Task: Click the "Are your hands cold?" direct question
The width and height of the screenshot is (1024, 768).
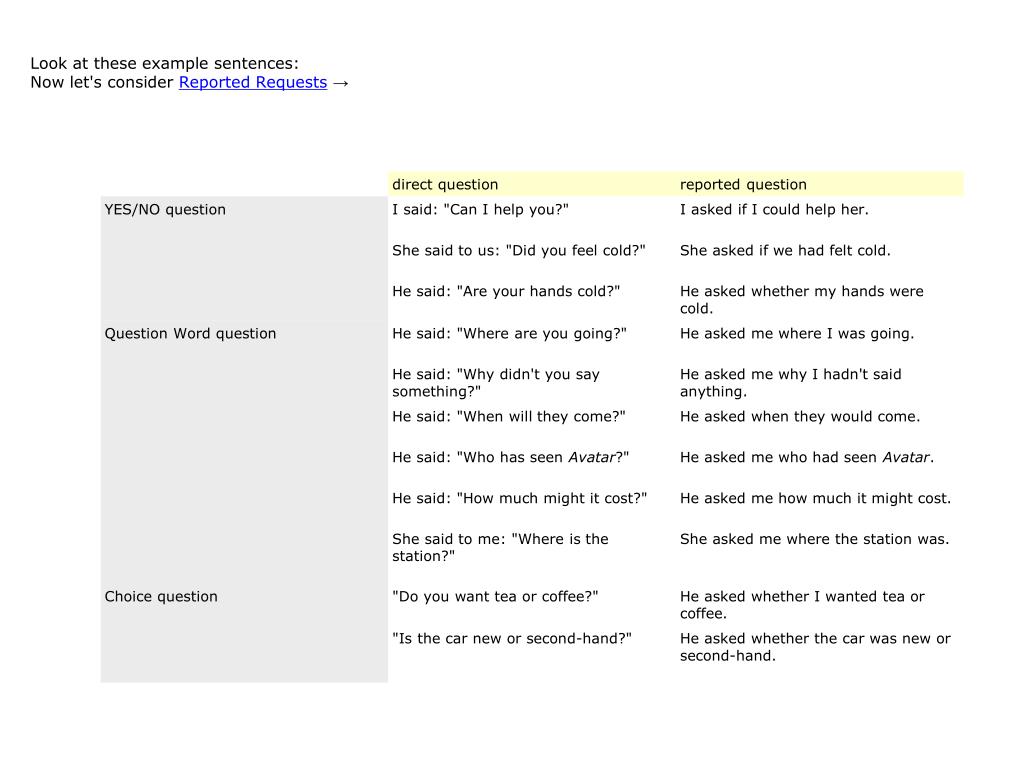Action: (x=506, y=292)
